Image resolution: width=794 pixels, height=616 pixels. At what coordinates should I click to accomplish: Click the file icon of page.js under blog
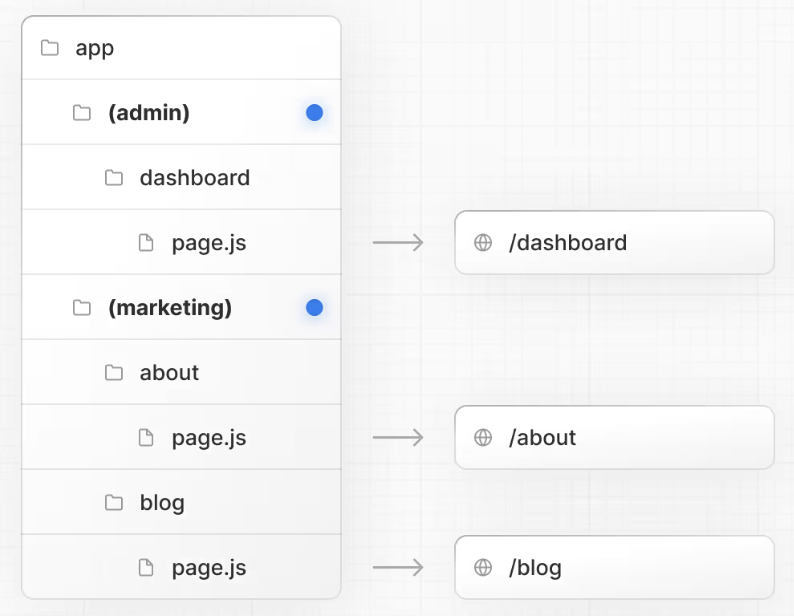pos(146,568)
